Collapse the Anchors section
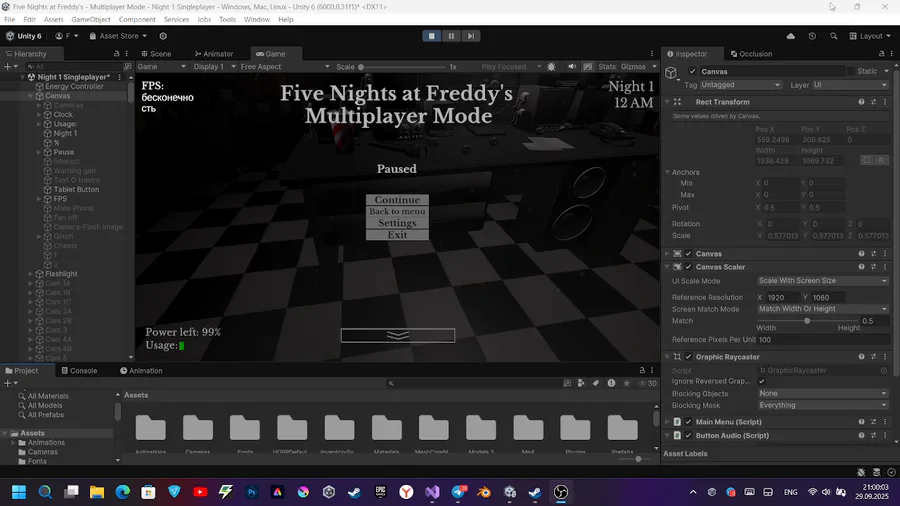The height and width of the screenshot is (506, 900). coord(668,172)
